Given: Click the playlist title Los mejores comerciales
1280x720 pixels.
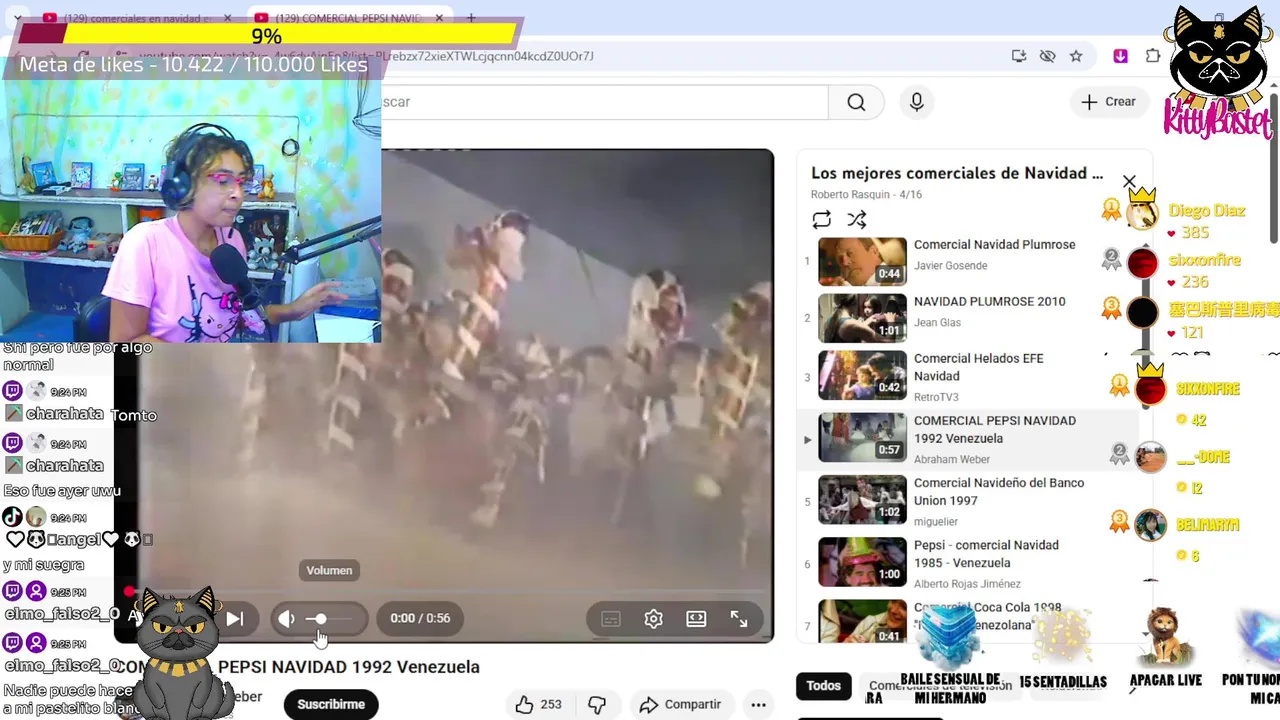Looking at the screenshot, I should pyautogui.click(x=957, y=173).
